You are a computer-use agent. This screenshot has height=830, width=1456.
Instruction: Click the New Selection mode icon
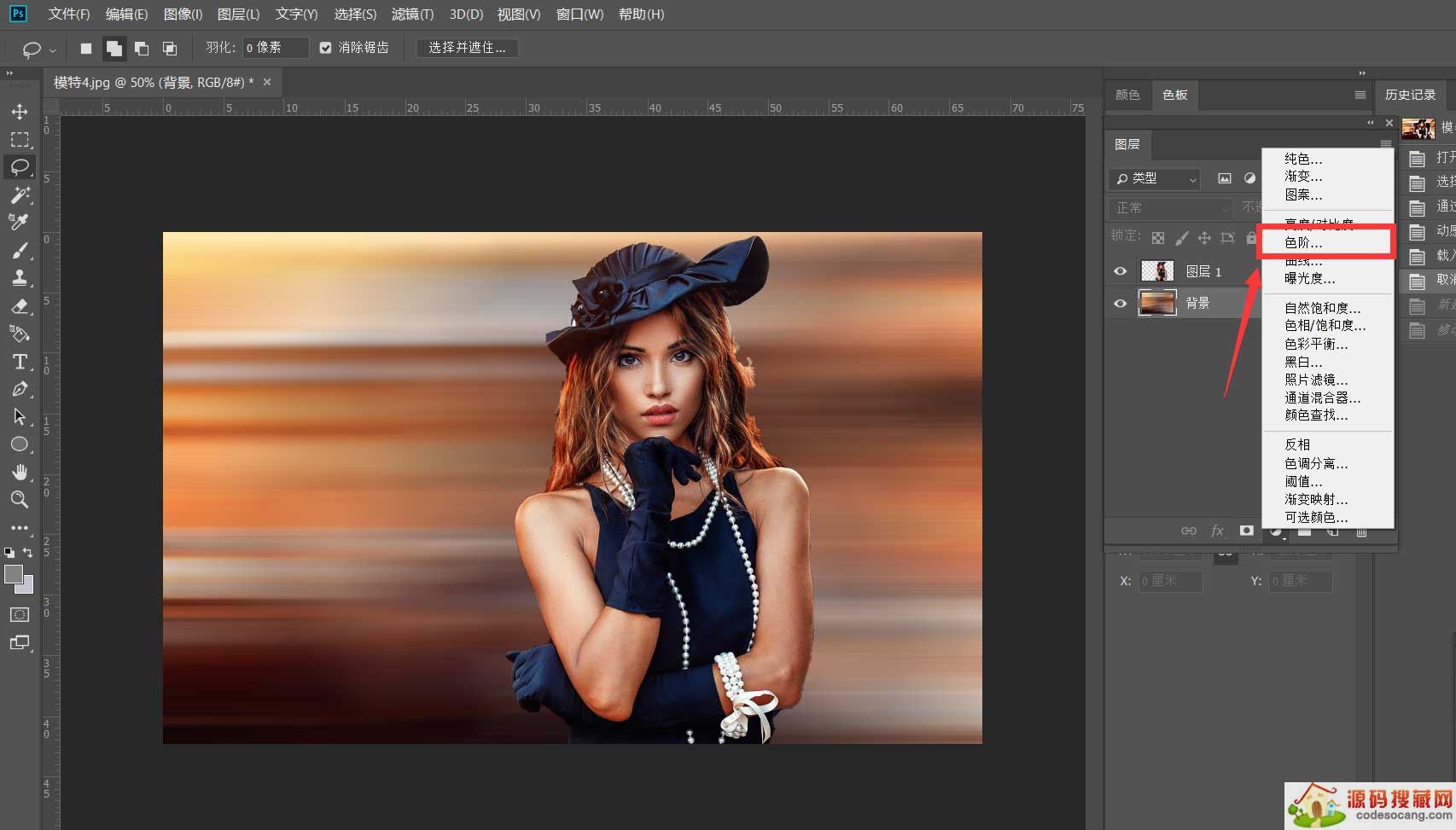click(86, 49)
